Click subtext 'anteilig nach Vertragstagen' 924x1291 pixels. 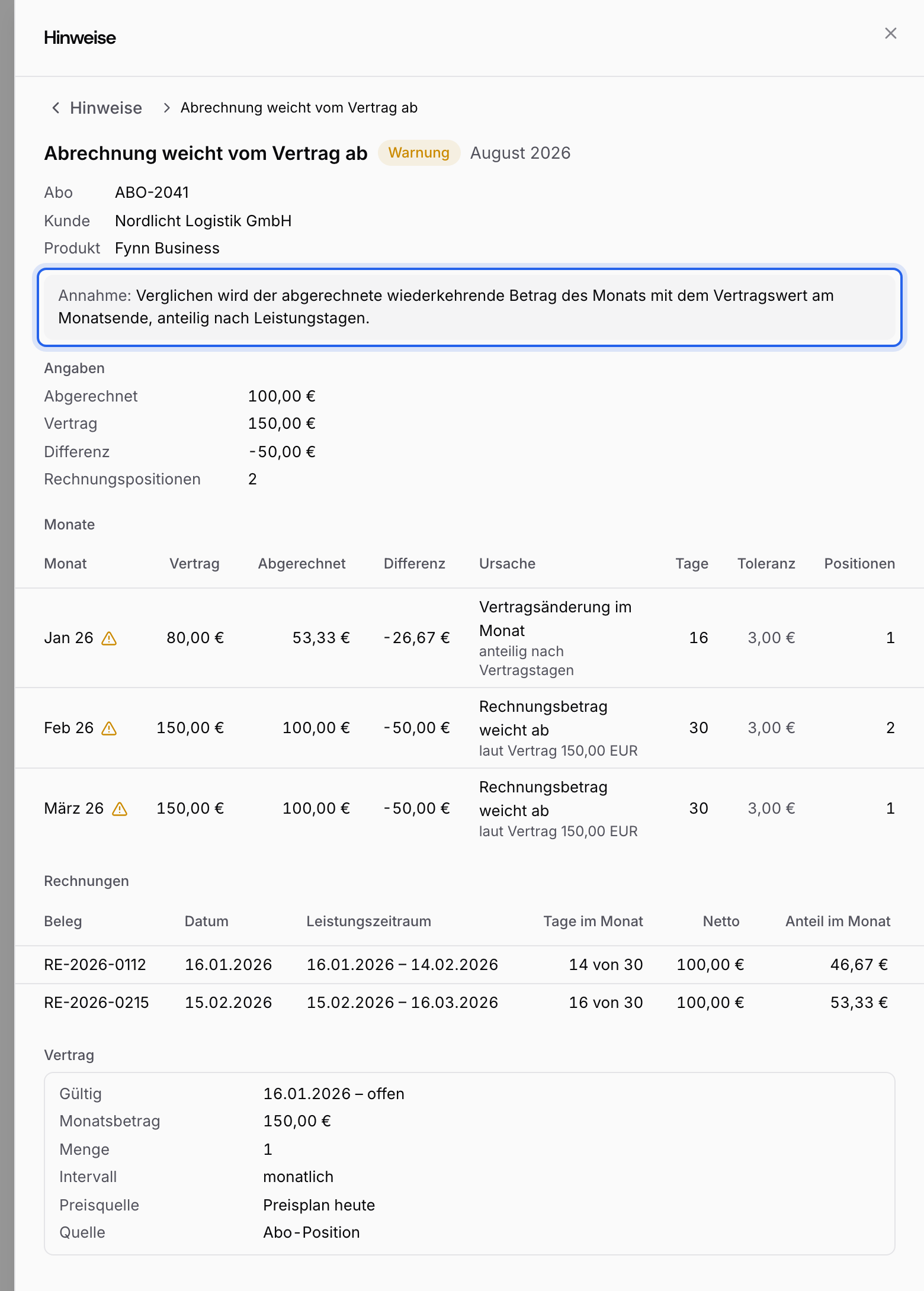527,661
